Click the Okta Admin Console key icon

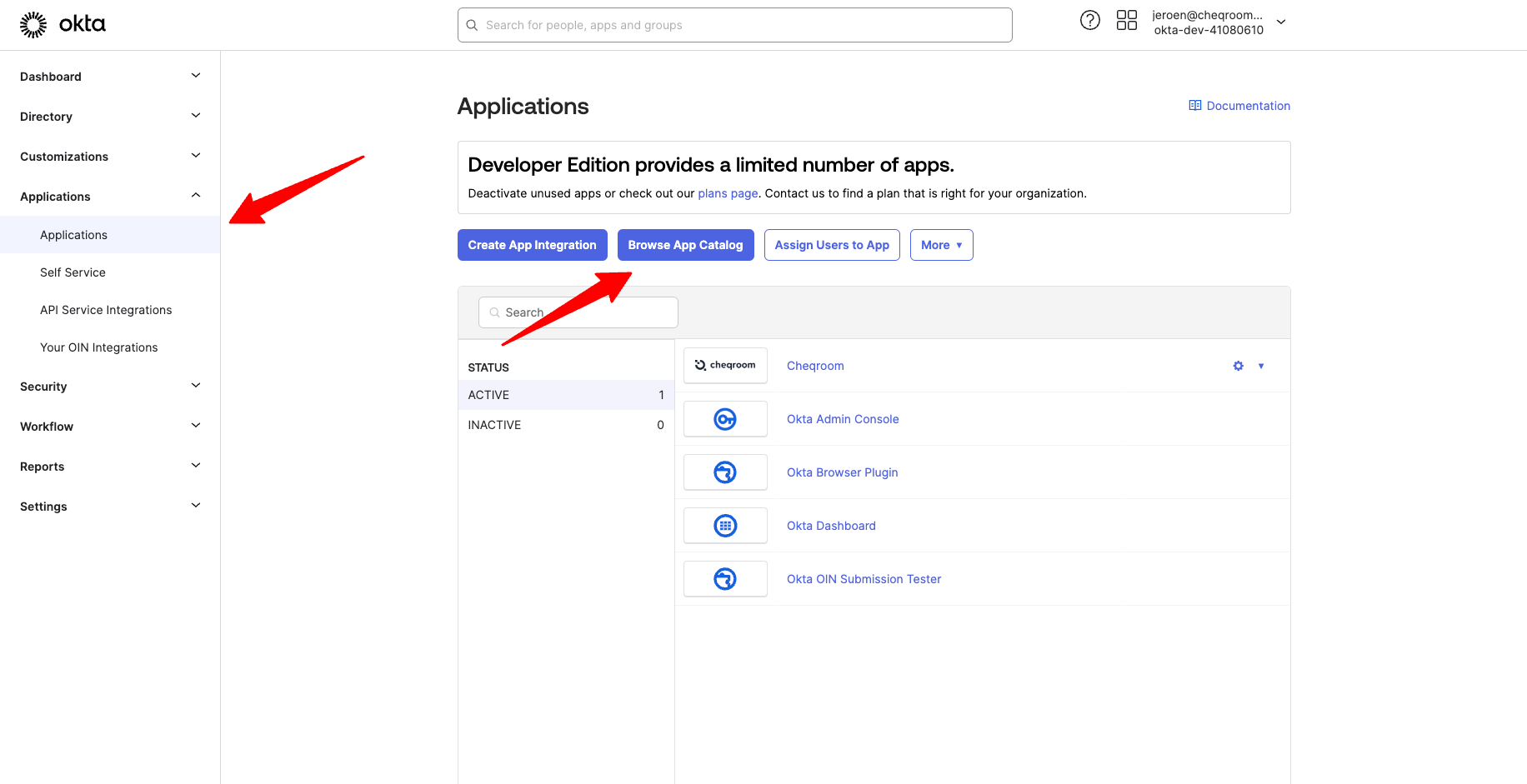(x=725, y=419)
